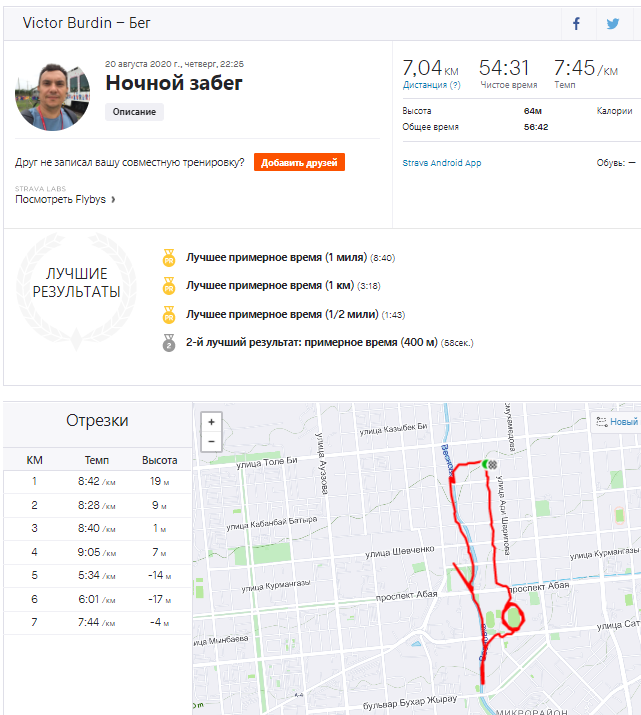Zoom out on the route map

click(211, 441)
